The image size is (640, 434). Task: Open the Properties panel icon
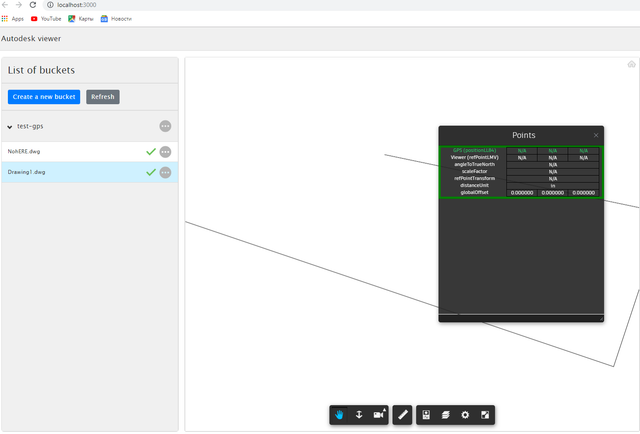tap(426, 415)
